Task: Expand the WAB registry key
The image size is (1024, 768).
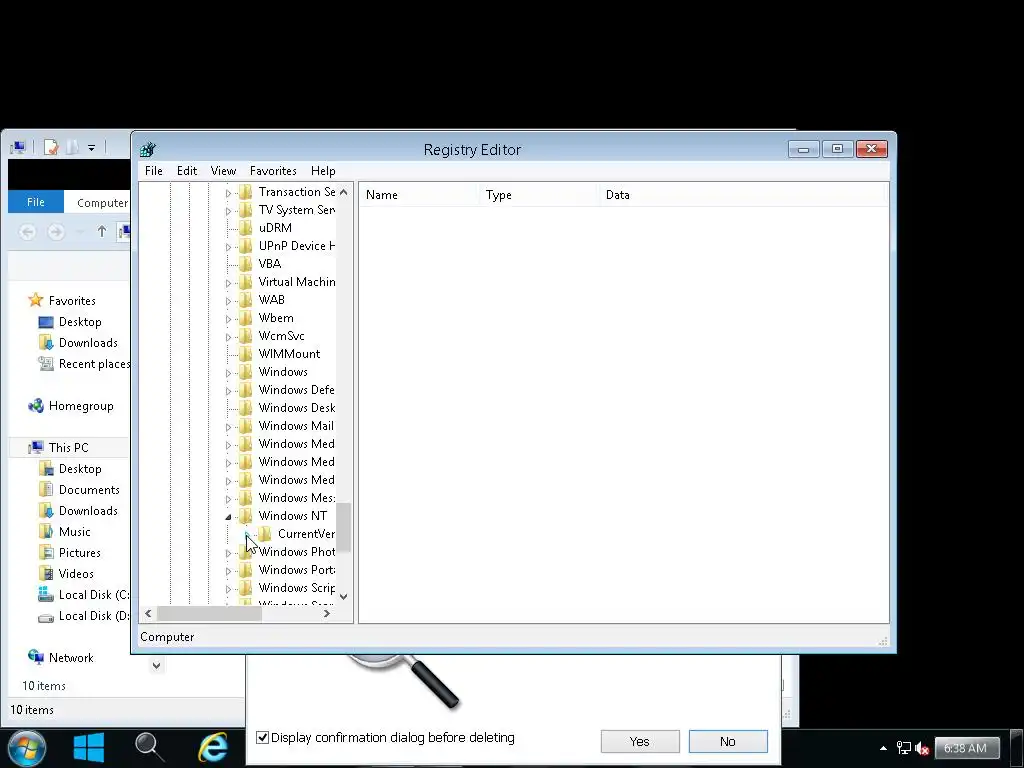Action: pos(228,301)
